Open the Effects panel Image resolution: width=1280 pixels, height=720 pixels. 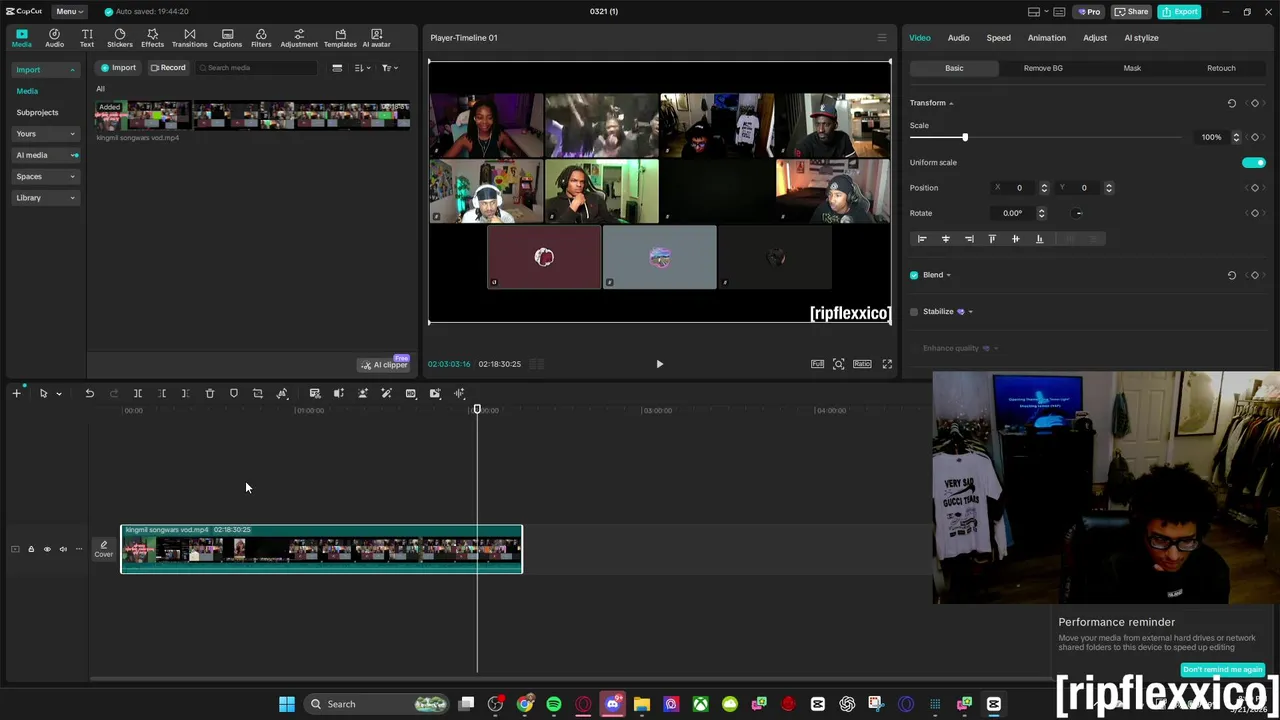pos(152,38)
